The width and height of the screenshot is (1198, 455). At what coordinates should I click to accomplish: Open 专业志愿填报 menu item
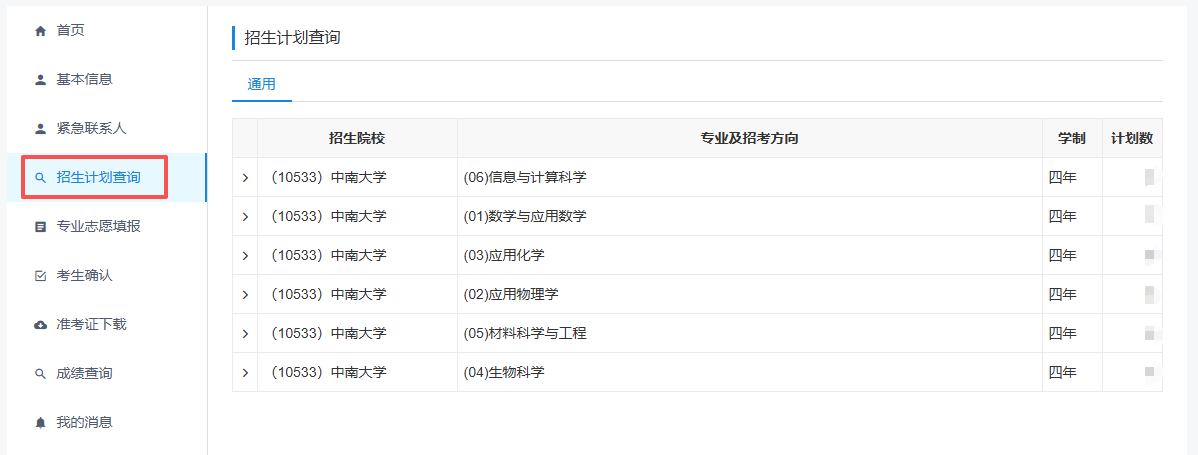(x=98, y=227)
